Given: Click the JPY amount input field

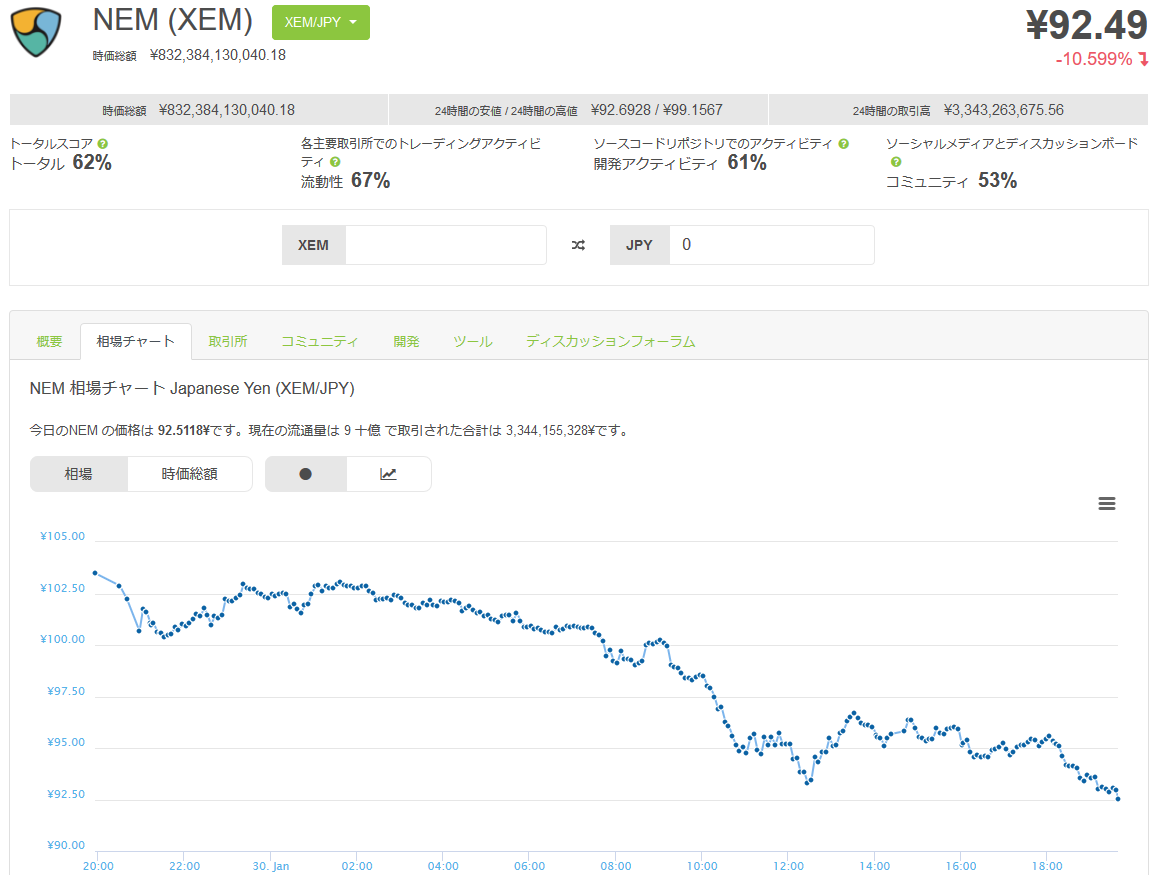Looking at the screenshot, I should click(772, 245).
